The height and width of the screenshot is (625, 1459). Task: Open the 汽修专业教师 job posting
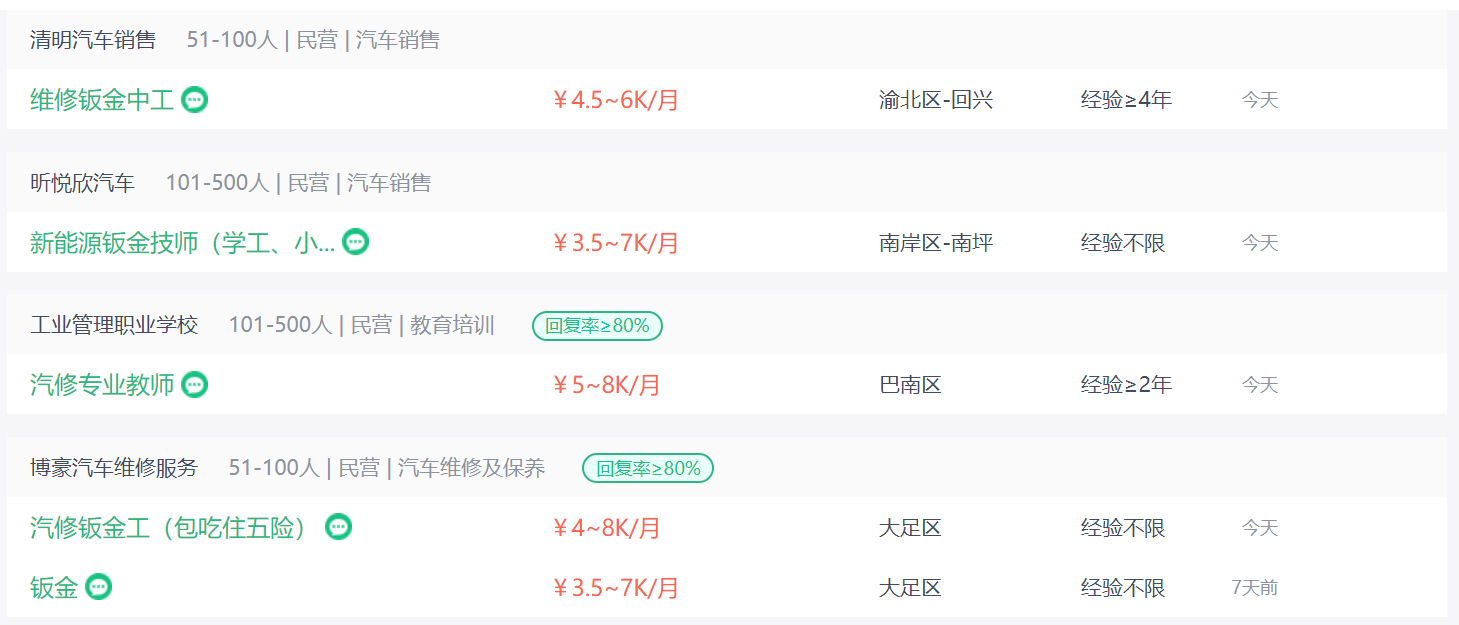click(x=102, y=385)
